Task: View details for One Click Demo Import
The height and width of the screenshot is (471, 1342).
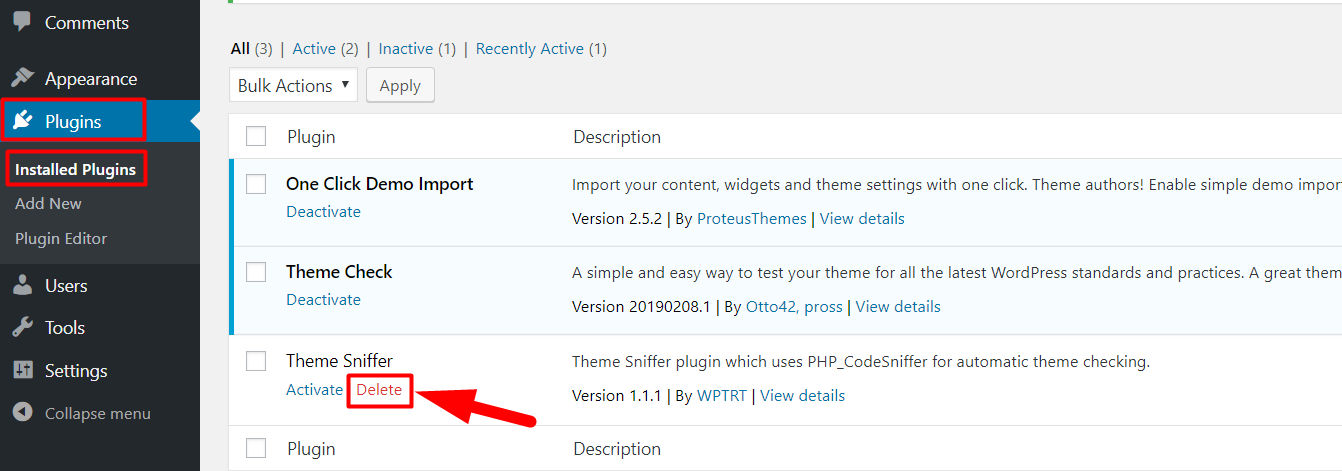Action: [862, 218]
